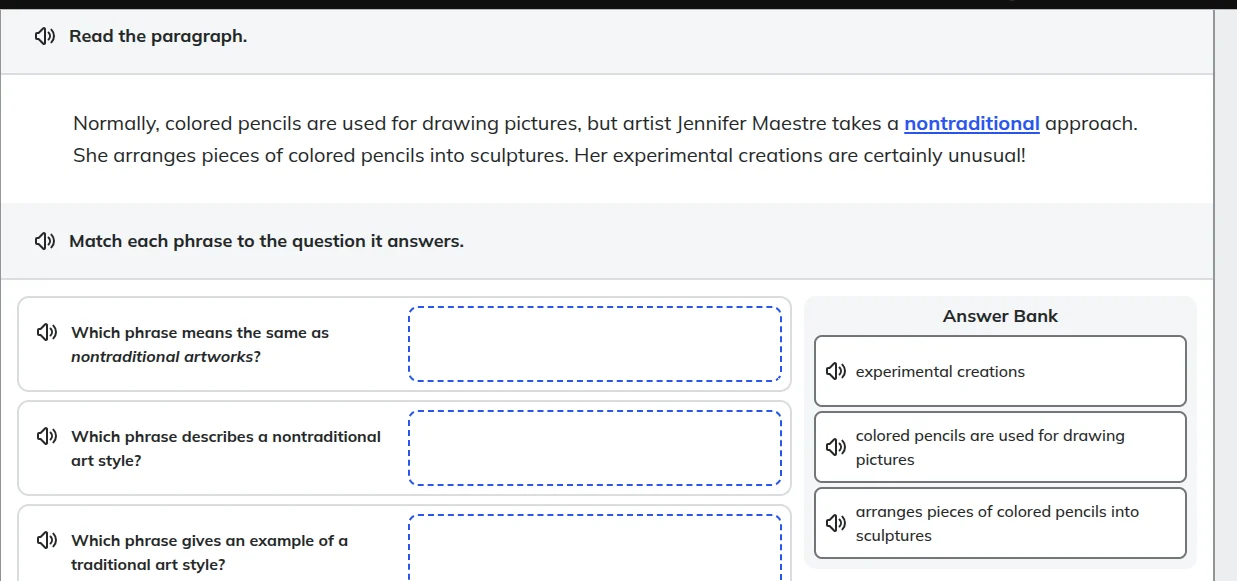1237x581 pixels.
Task: Click the answer box for the traditional art style question
Action: pos(596,551)
